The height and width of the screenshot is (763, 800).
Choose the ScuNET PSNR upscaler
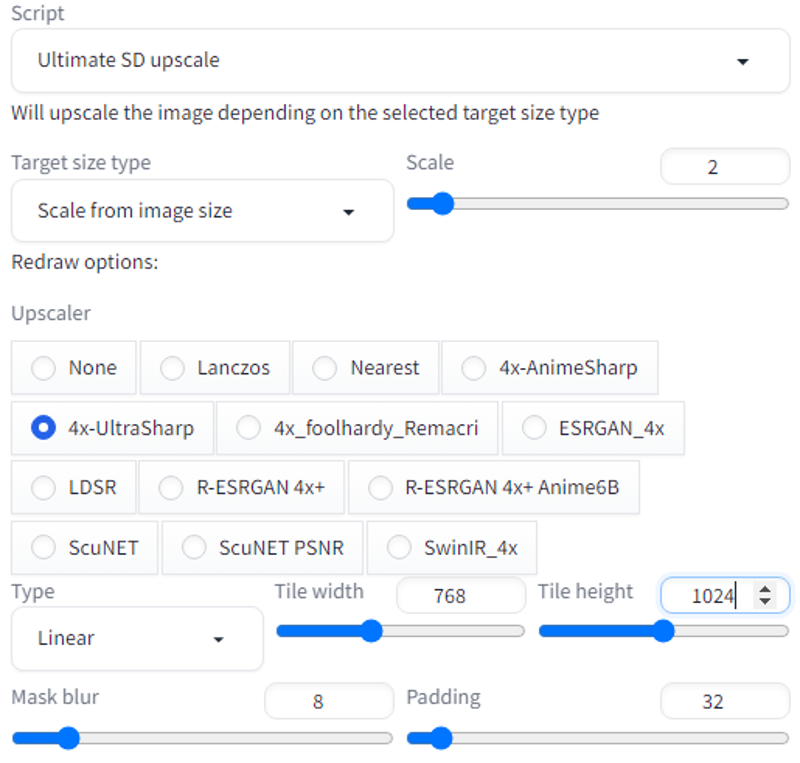pyautogui.click(x=262, y=548)
